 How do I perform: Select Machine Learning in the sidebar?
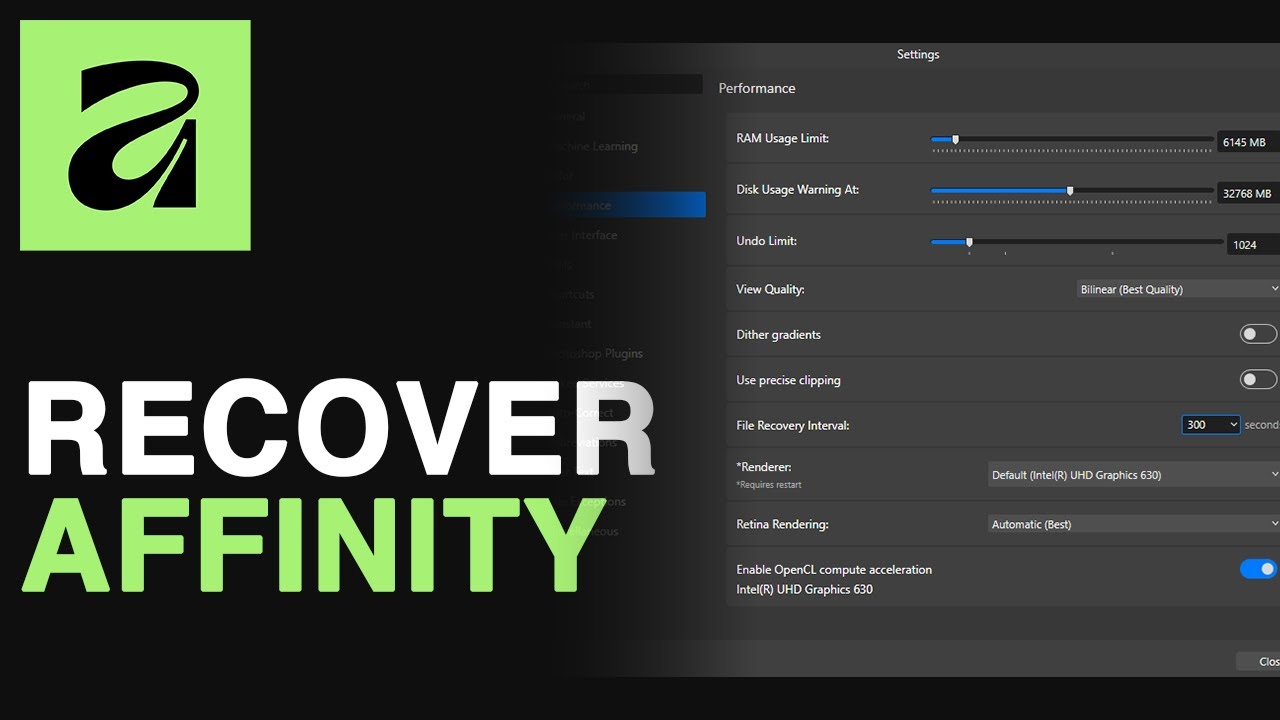click(594, 146)
